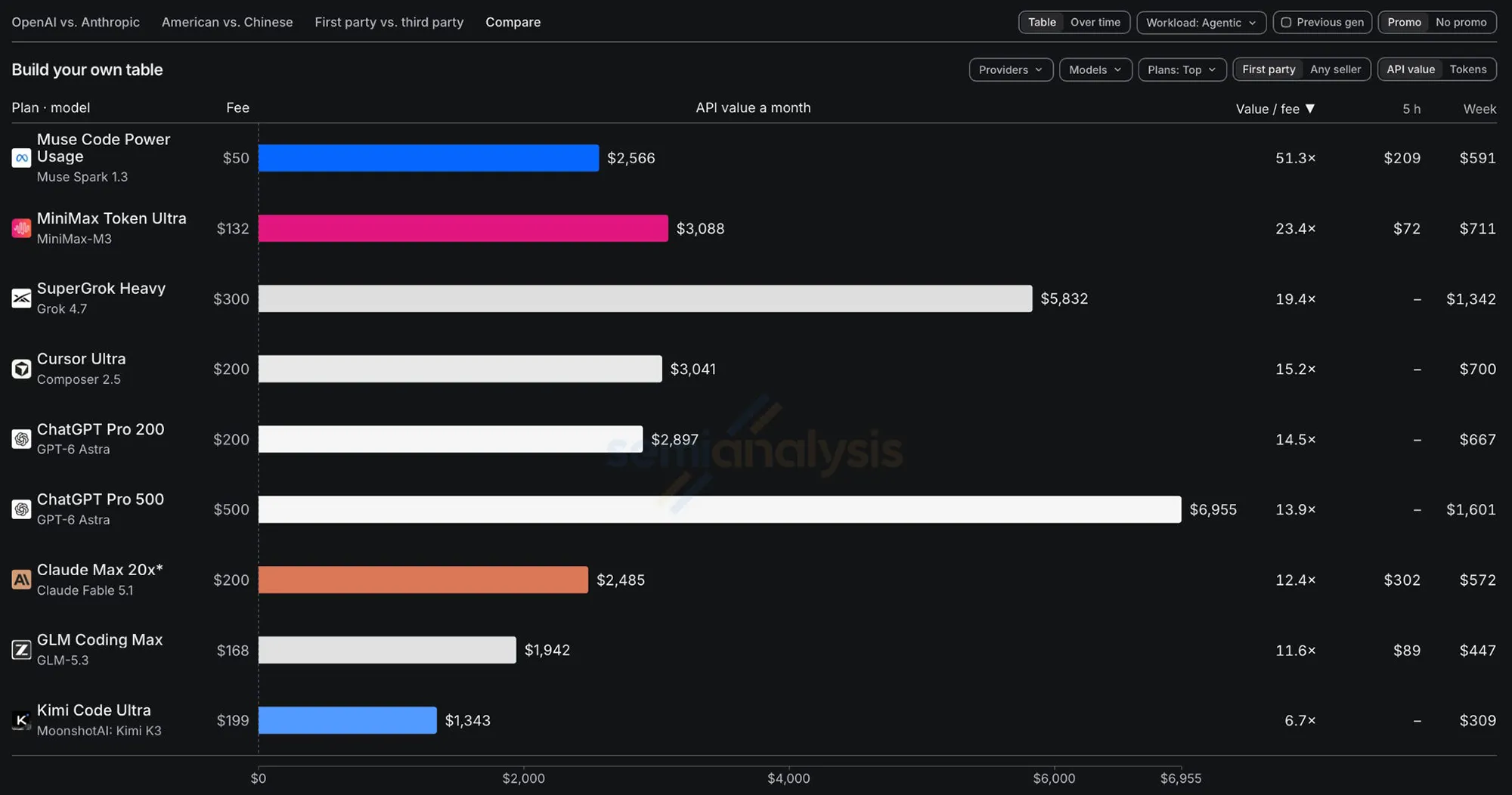The height and width of the screenshot is (795, 1512).
Task: Open the Plans: Top dropdown
Action: point(1182,70)
